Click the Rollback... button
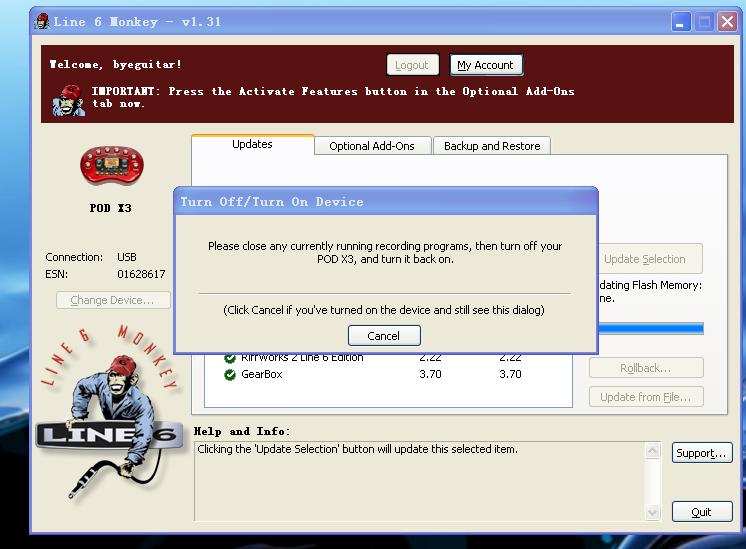 click(x=646, y=368)
